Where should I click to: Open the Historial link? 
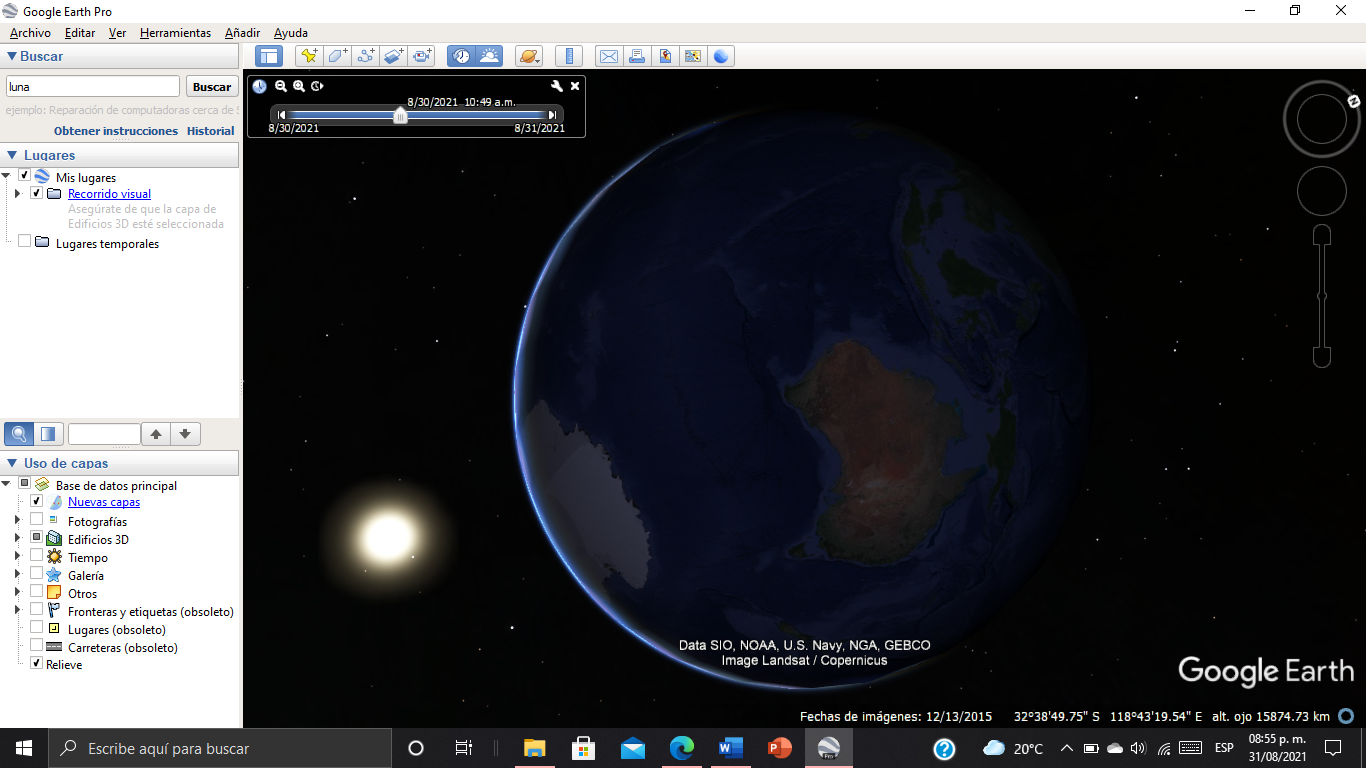click(210, 131)
